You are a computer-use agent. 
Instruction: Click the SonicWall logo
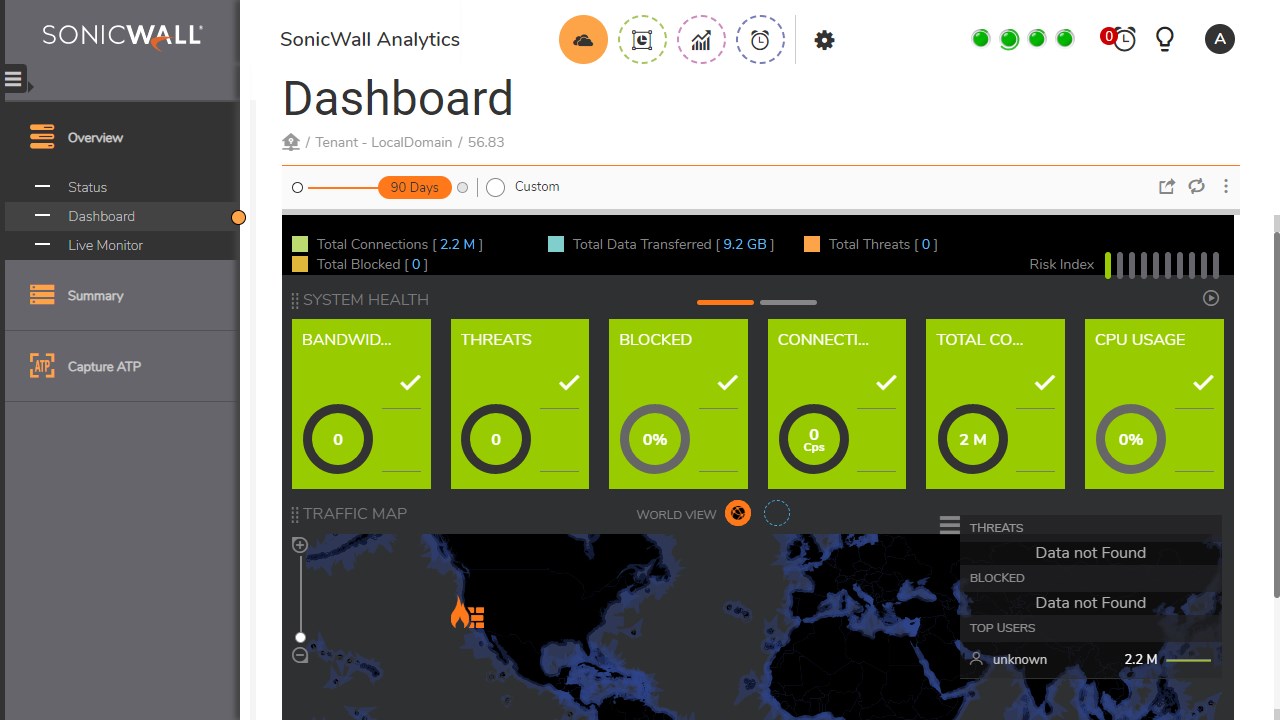pyautogui.click(x=122, y=37)
